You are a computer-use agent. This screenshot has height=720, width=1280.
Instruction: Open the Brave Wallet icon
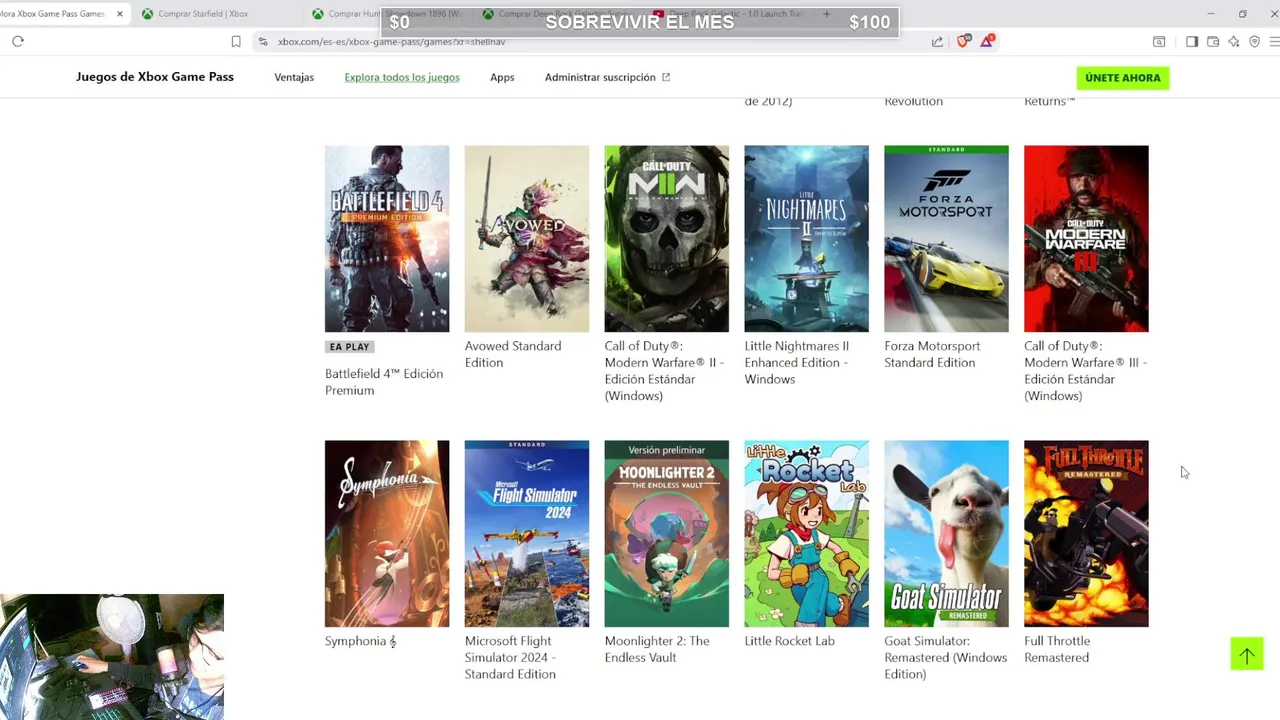[x=1213, y=41]
